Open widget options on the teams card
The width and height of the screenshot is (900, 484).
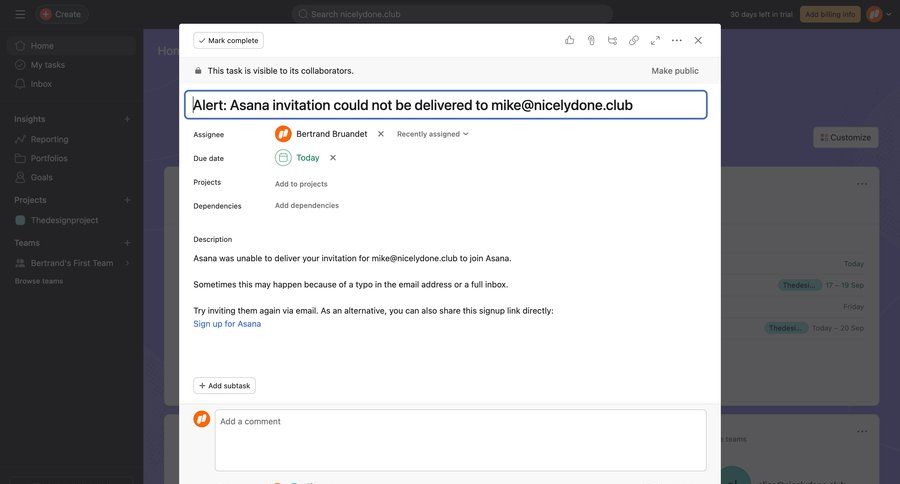[x=862, y=431]
